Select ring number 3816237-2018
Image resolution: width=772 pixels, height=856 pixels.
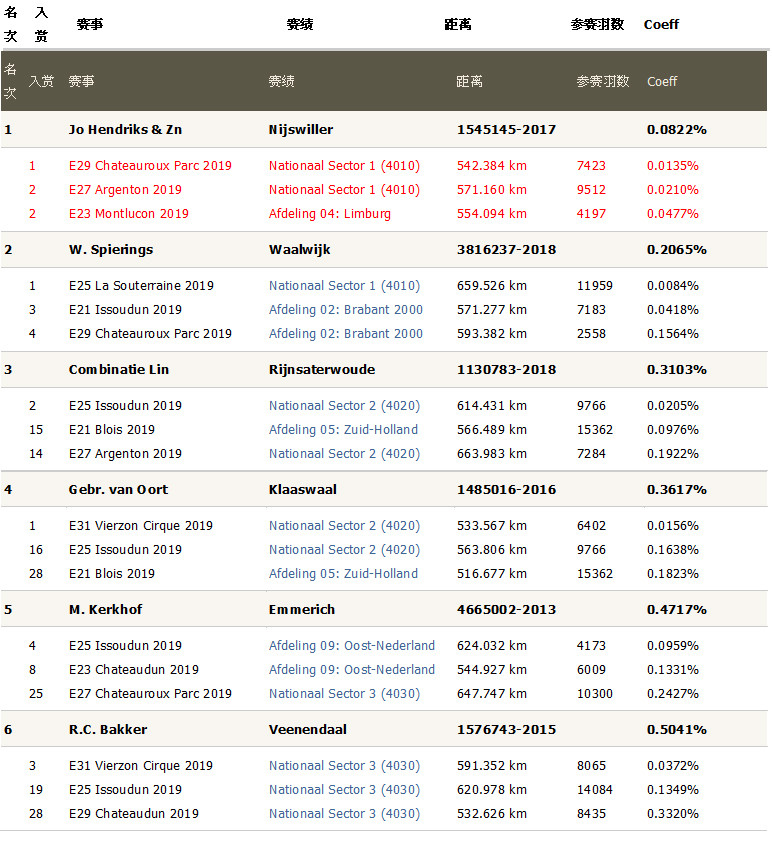506,250
